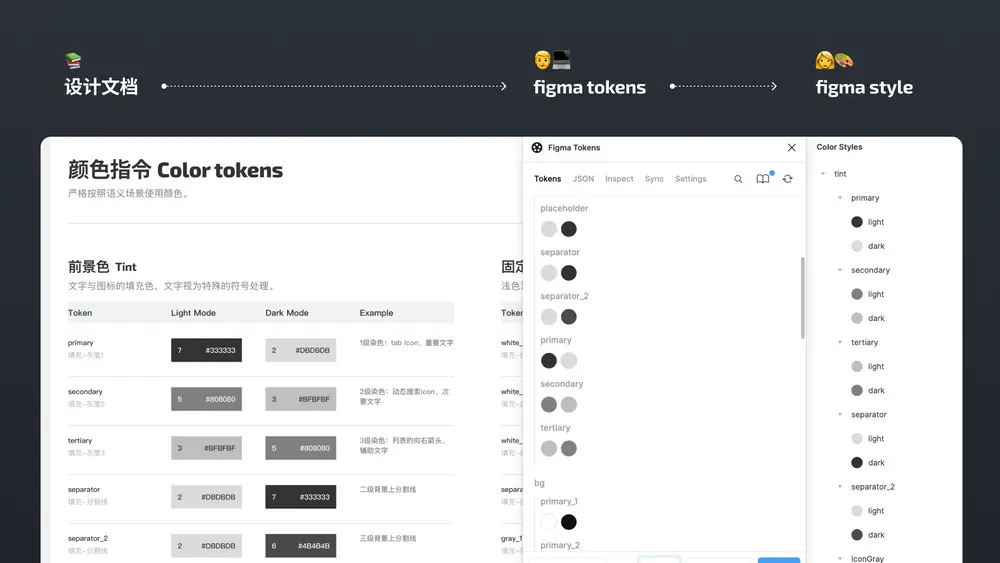Go to the Sync tab
The width and height of the screenshot is (1000, 563).
point(654,179)
